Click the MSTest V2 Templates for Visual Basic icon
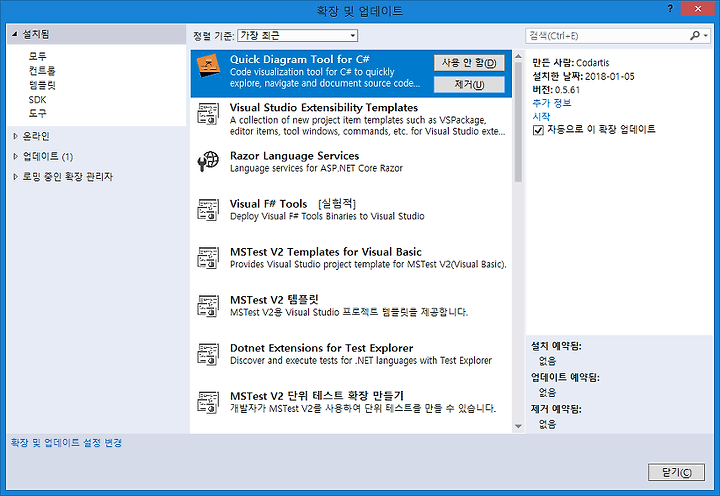Screen dimensions: 720x496 [x=208, y=258]
